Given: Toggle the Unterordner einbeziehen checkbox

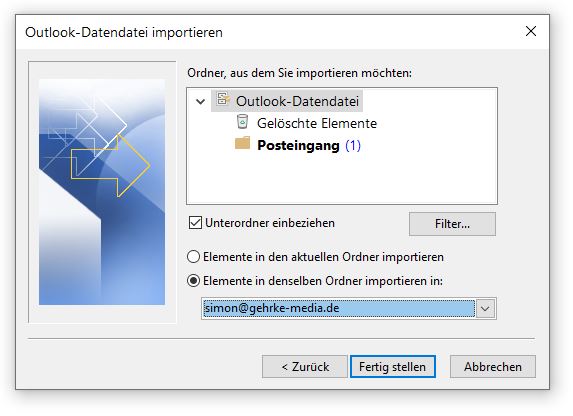Looking at the screenshot, I should (x=195, y=223).
